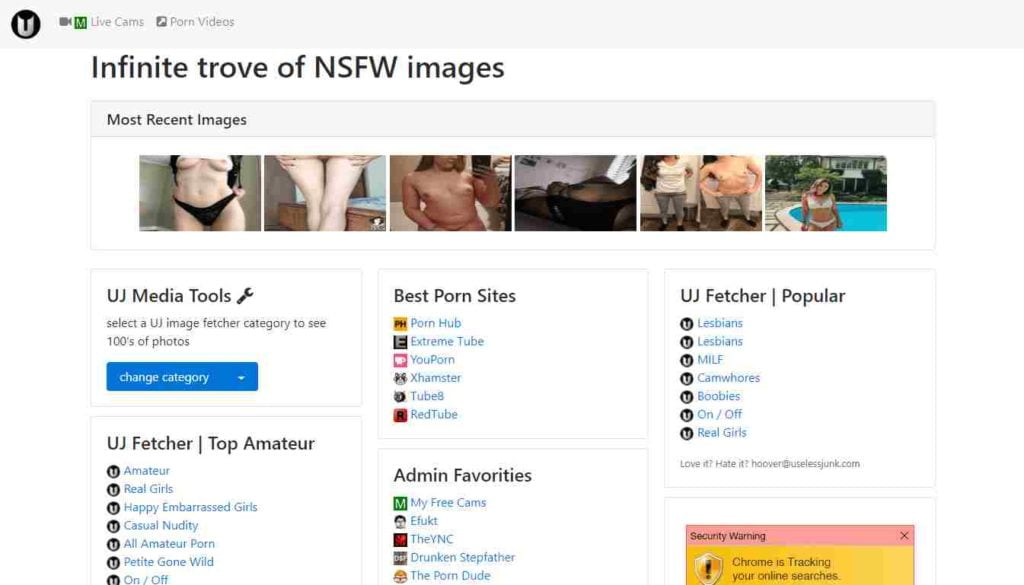The width and height of the screenshot is (1024, 585).
Task: Open Real Girls under UJ Fetcher Popular
Action: [x=722, y=432]
